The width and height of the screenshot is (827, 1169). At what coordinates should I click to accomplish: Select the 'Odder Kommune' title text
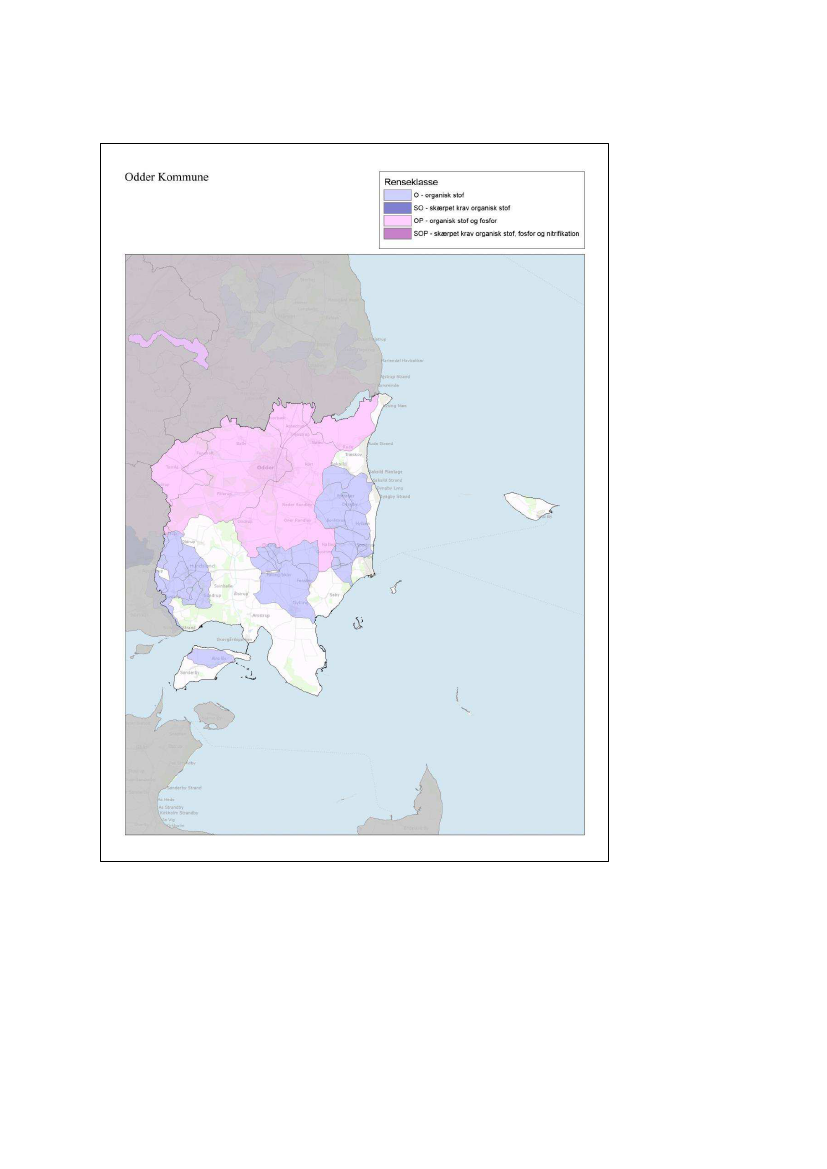(166, 177)
